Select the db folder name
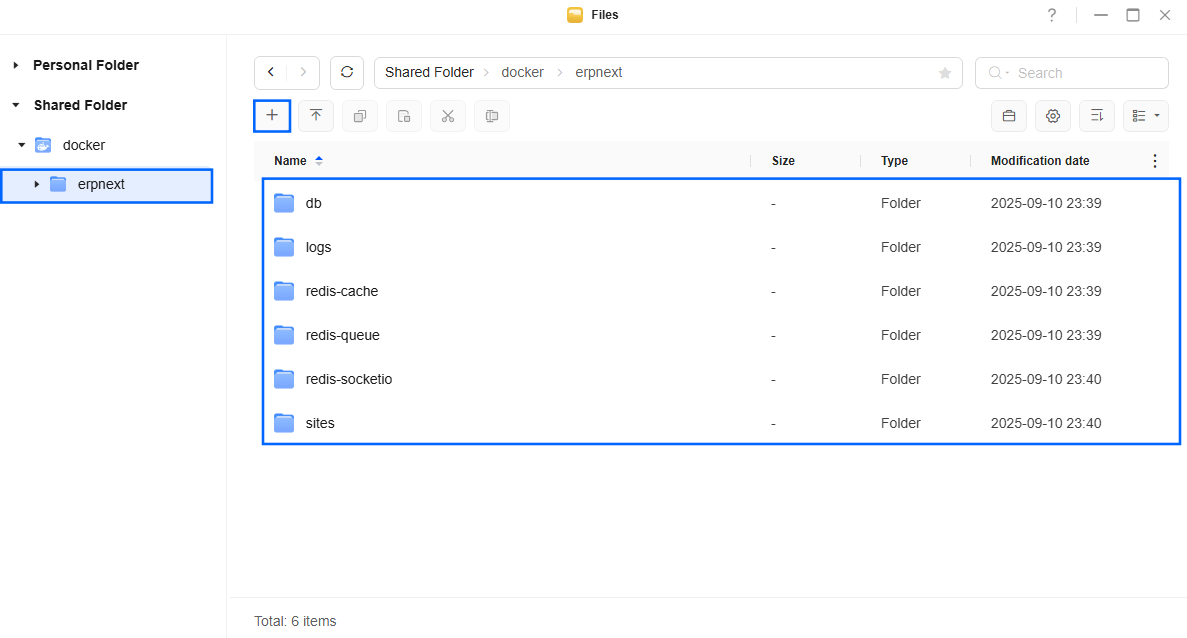This screenshot has width=1187, height=638. coord(313,203)
